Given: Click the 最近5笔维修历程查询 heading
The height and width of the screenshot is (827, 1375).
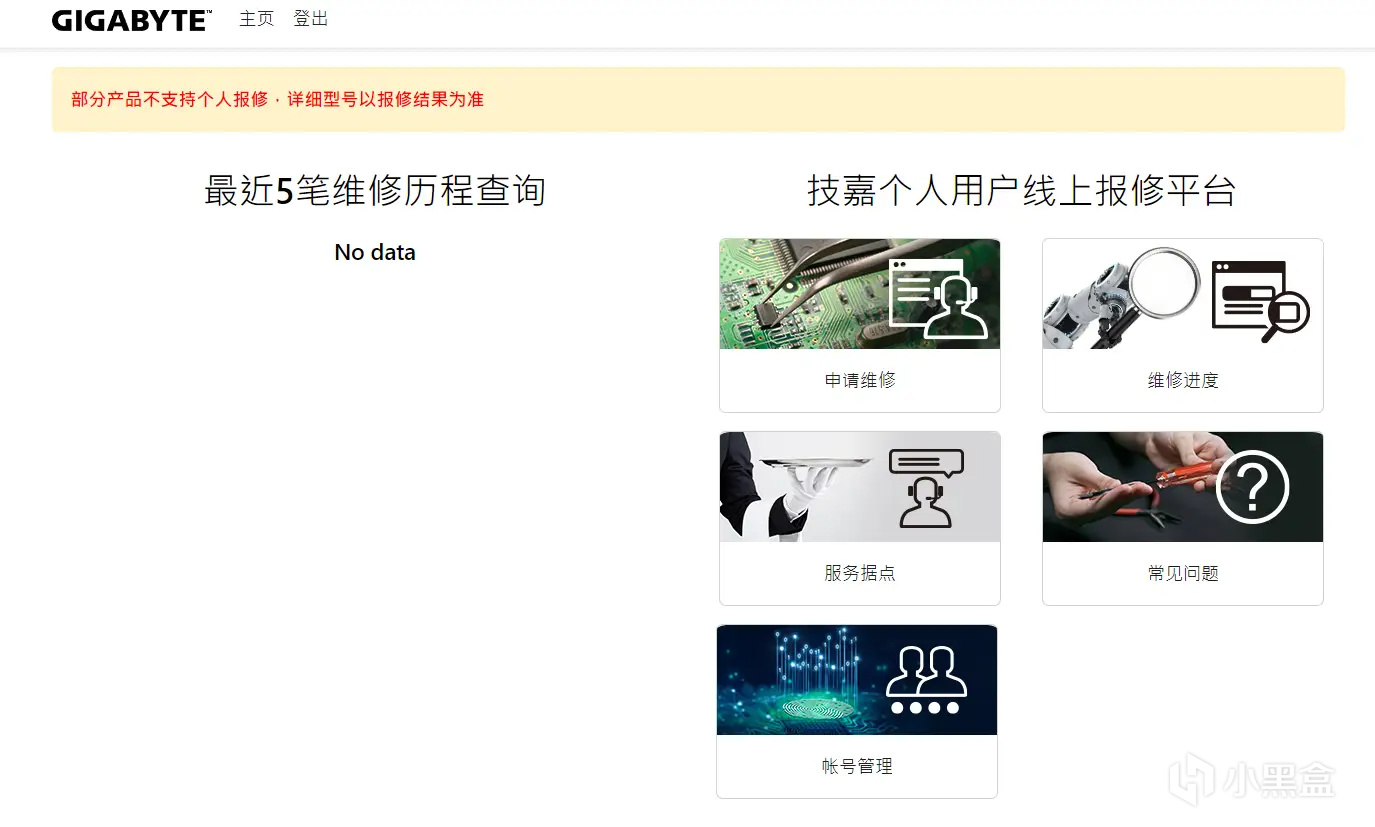Looking at the screenshot, I should coord(375,190).
